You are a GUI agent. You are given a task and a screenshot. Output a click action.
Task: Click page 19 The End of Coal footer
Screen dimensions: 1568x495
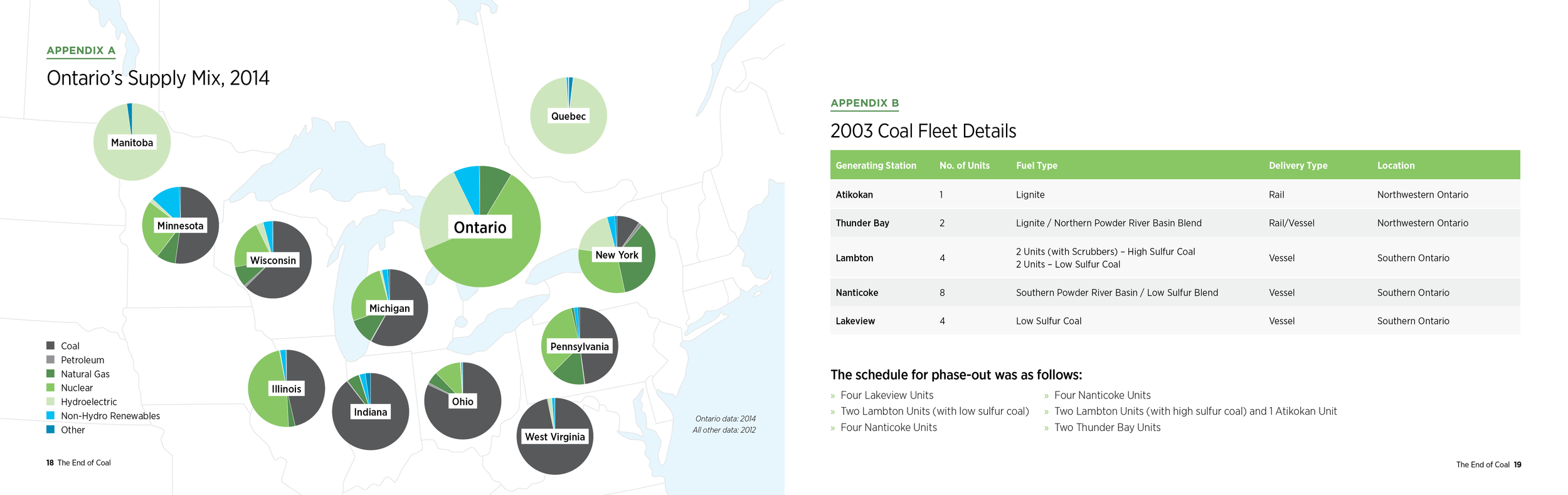1488,465
